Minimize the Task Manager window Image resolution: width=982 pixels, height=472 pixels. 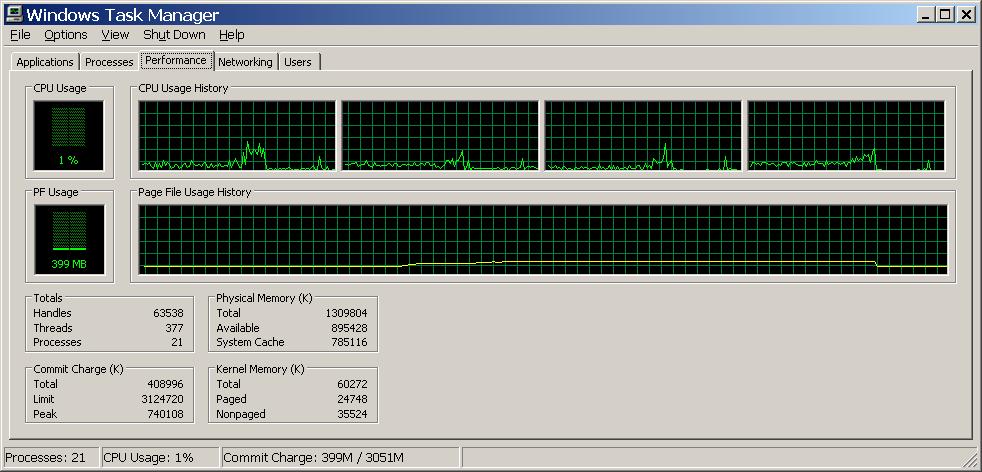click(x=928, y=14)
